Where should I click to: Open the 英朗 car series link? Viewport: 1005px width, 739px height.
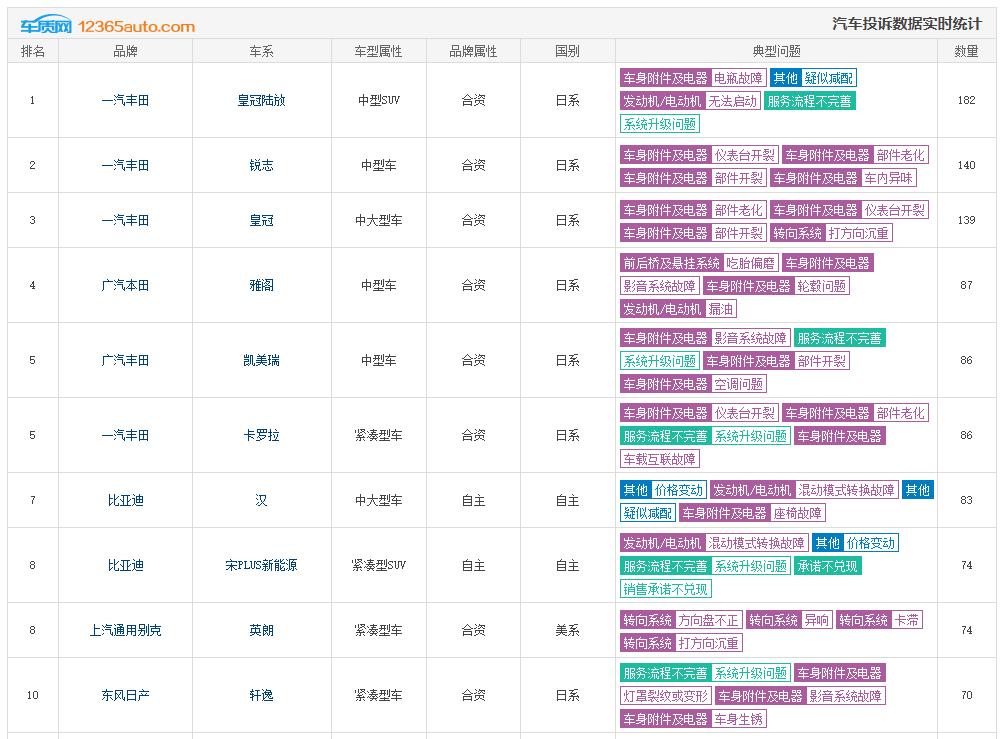coord(262,631)
